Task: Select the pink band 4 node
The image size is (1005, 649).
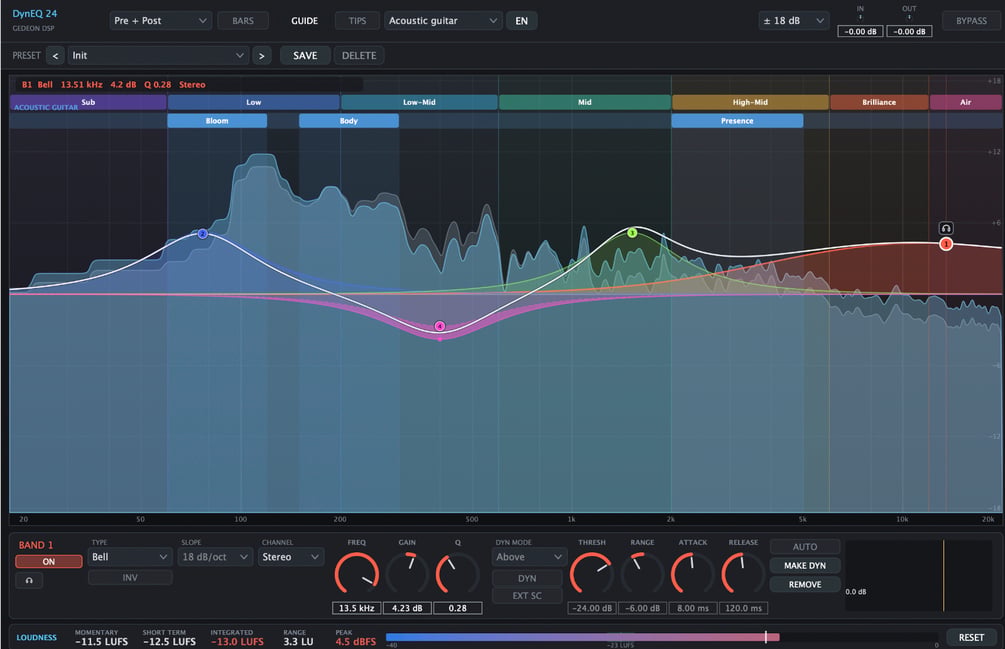Action: [x=440, y=326]
